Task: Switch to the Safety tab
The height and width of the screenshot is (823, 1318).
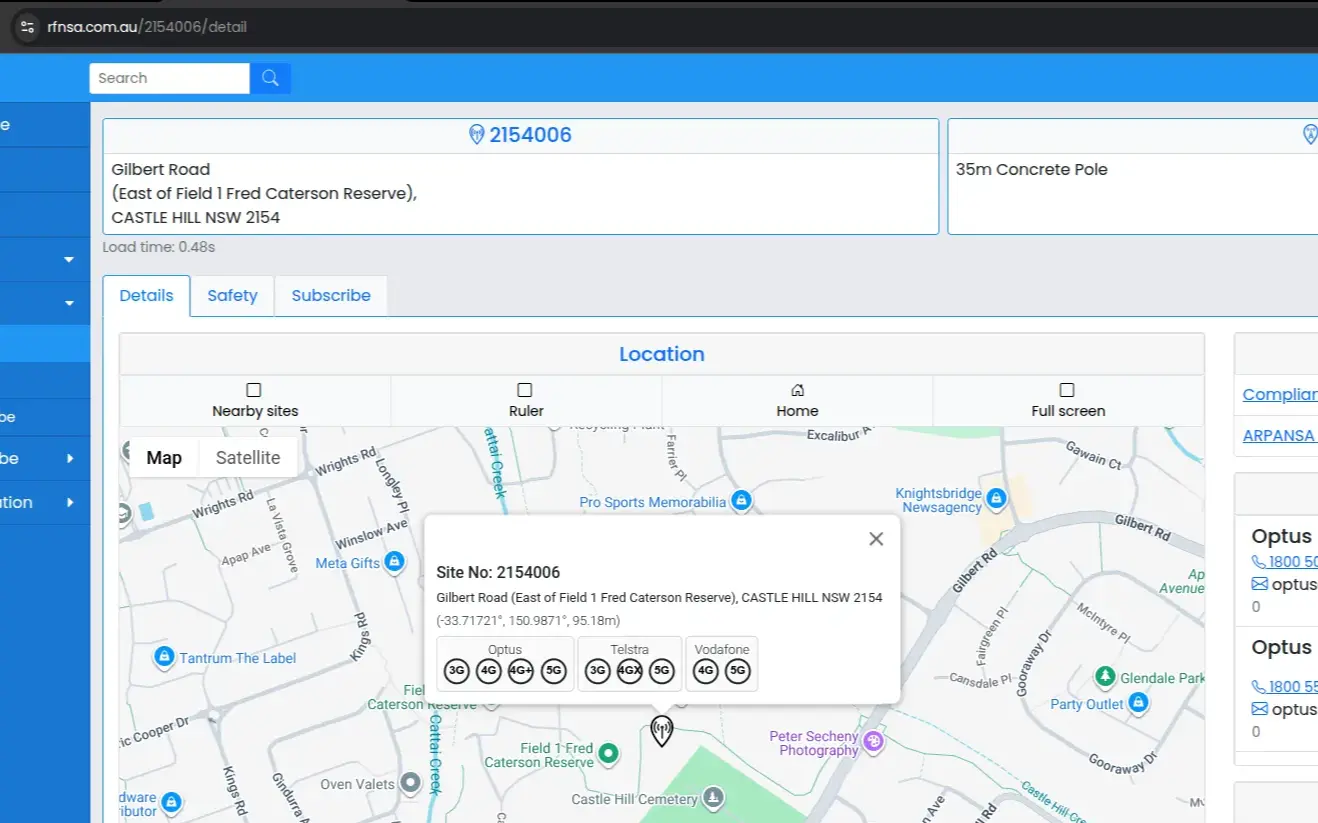Action: [232, 296]
